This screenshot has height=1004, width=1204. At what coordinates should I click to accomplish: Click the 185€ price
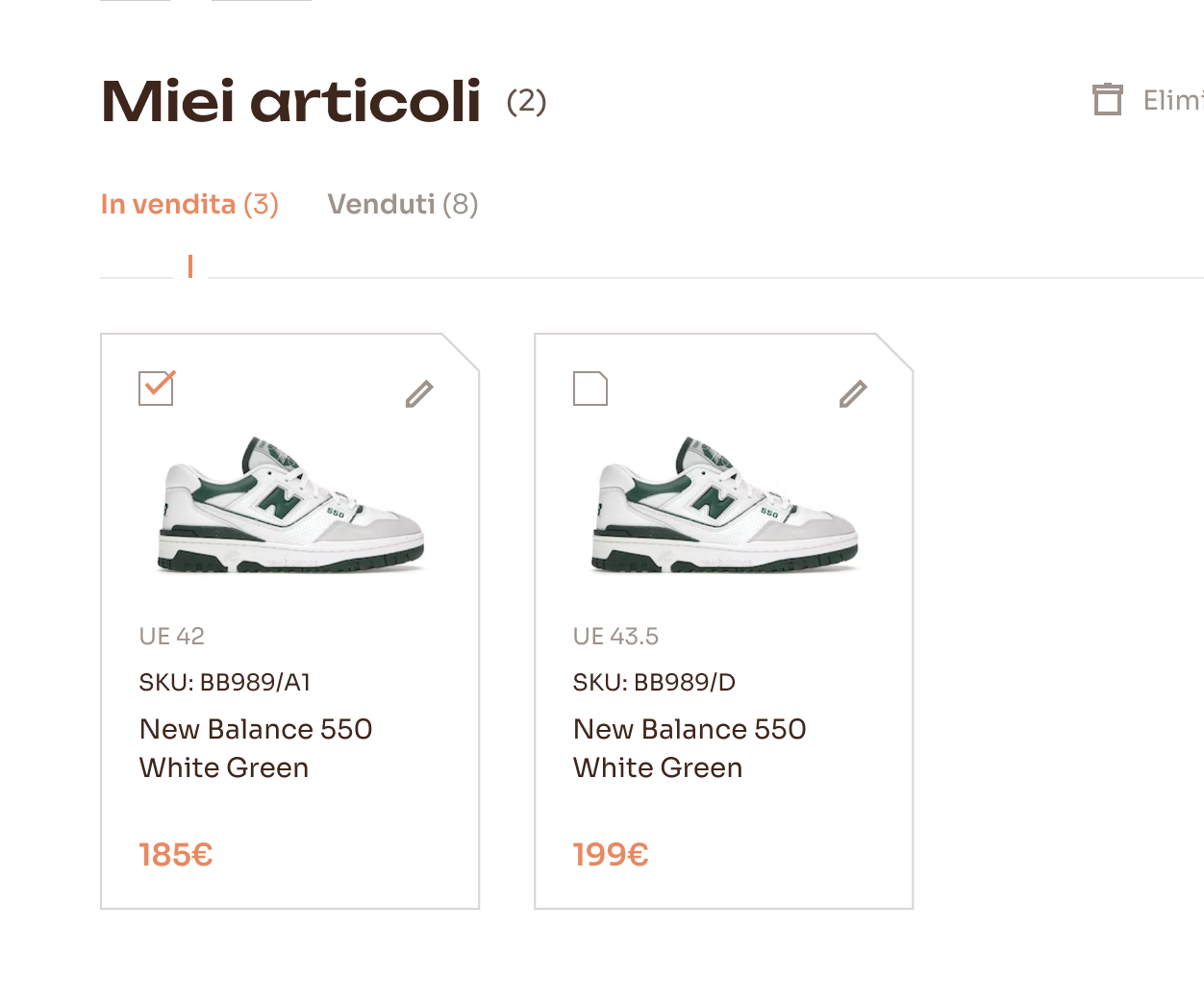click(x=176, y=854)
